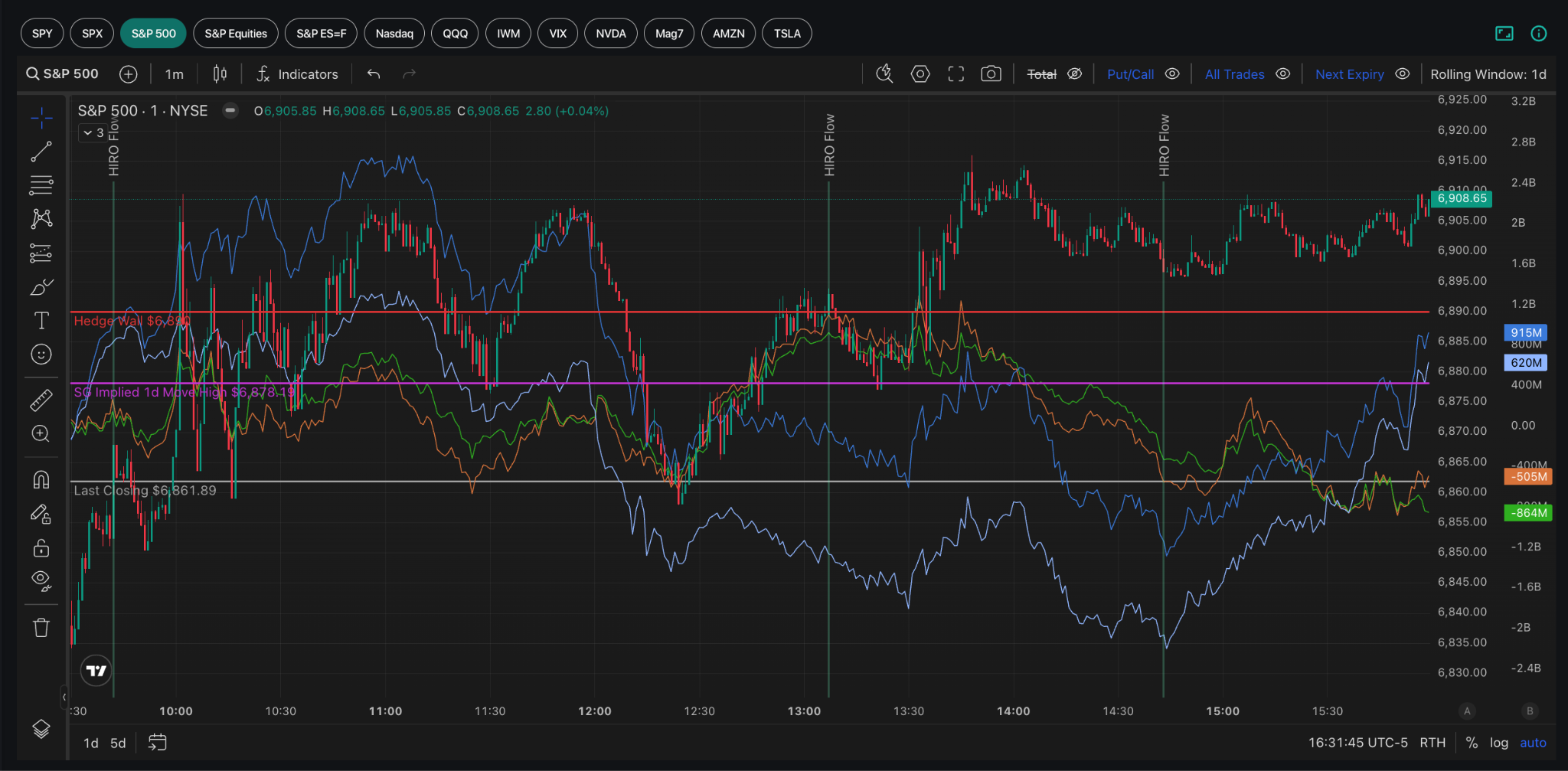Switch to the NVDA tab

[611, 33]
